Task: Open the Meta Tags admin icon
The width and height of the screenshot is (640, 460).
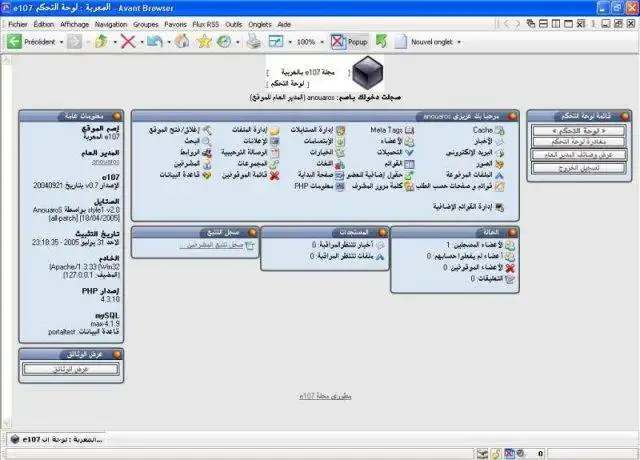Action: pos(409,131)
